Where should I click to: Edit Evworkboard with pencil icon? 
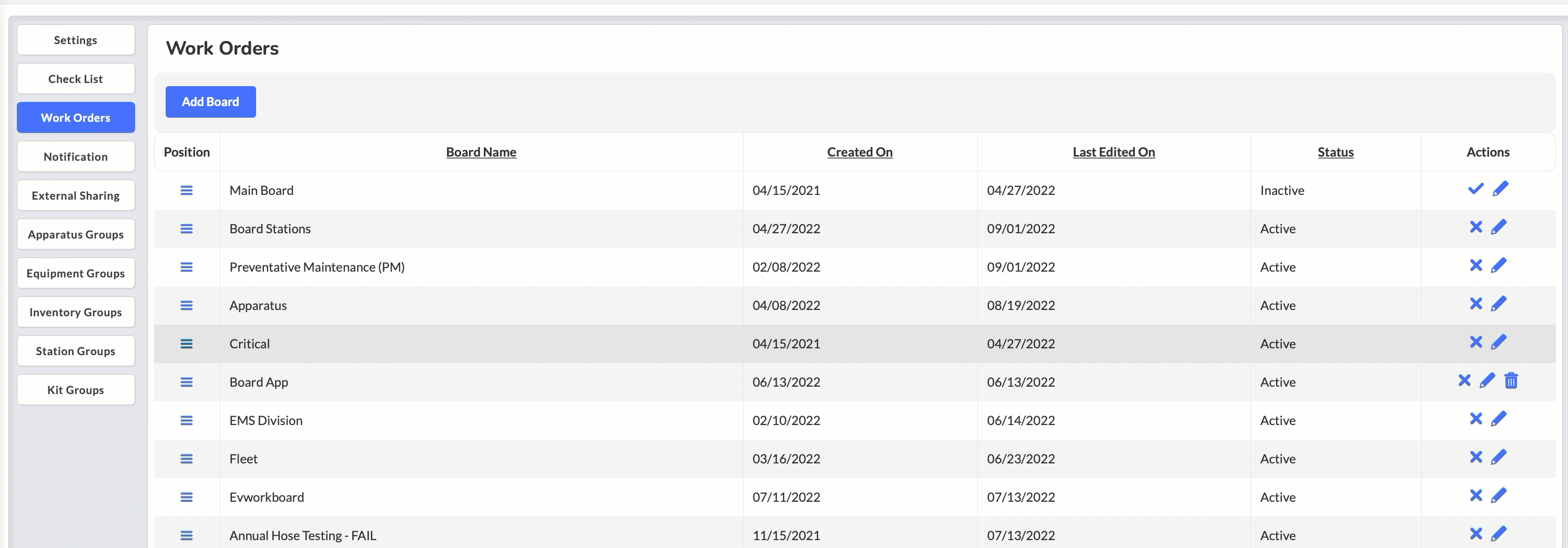click(1499, 495)
